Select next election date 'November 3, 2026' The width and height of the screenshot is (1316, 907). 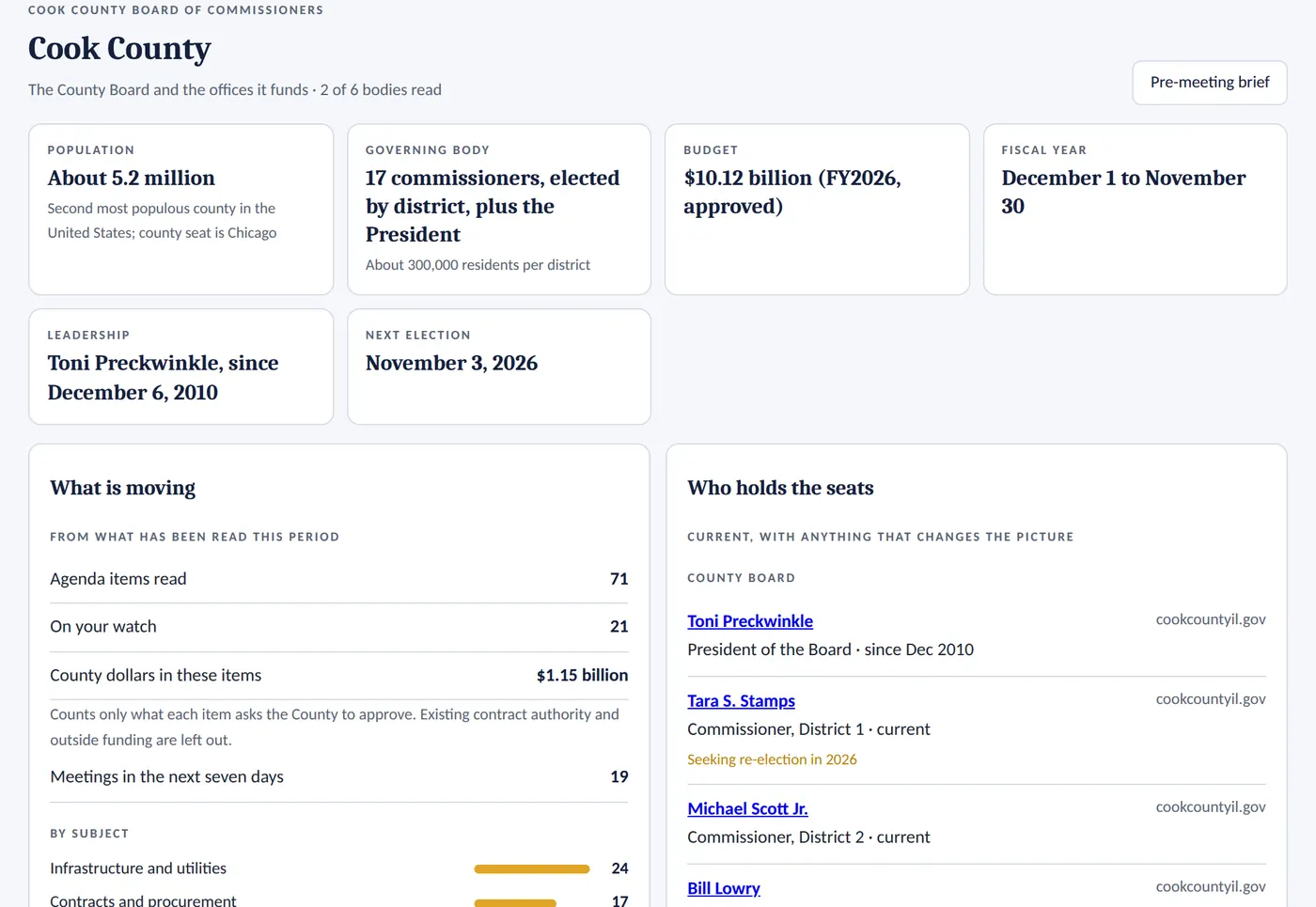(451, 363)
